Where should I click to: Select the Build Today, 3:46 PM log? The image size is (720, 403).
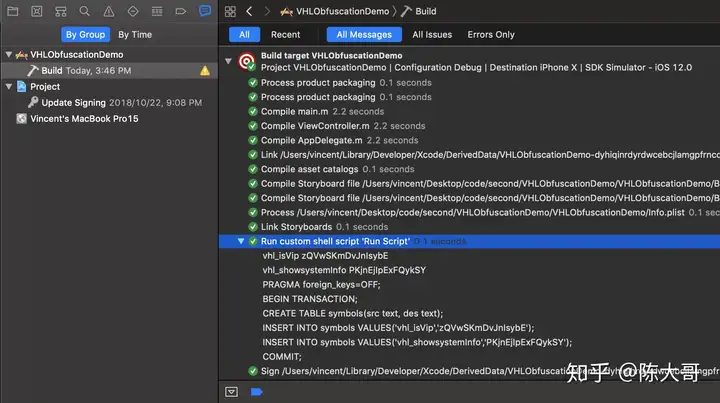coord(109,71)
